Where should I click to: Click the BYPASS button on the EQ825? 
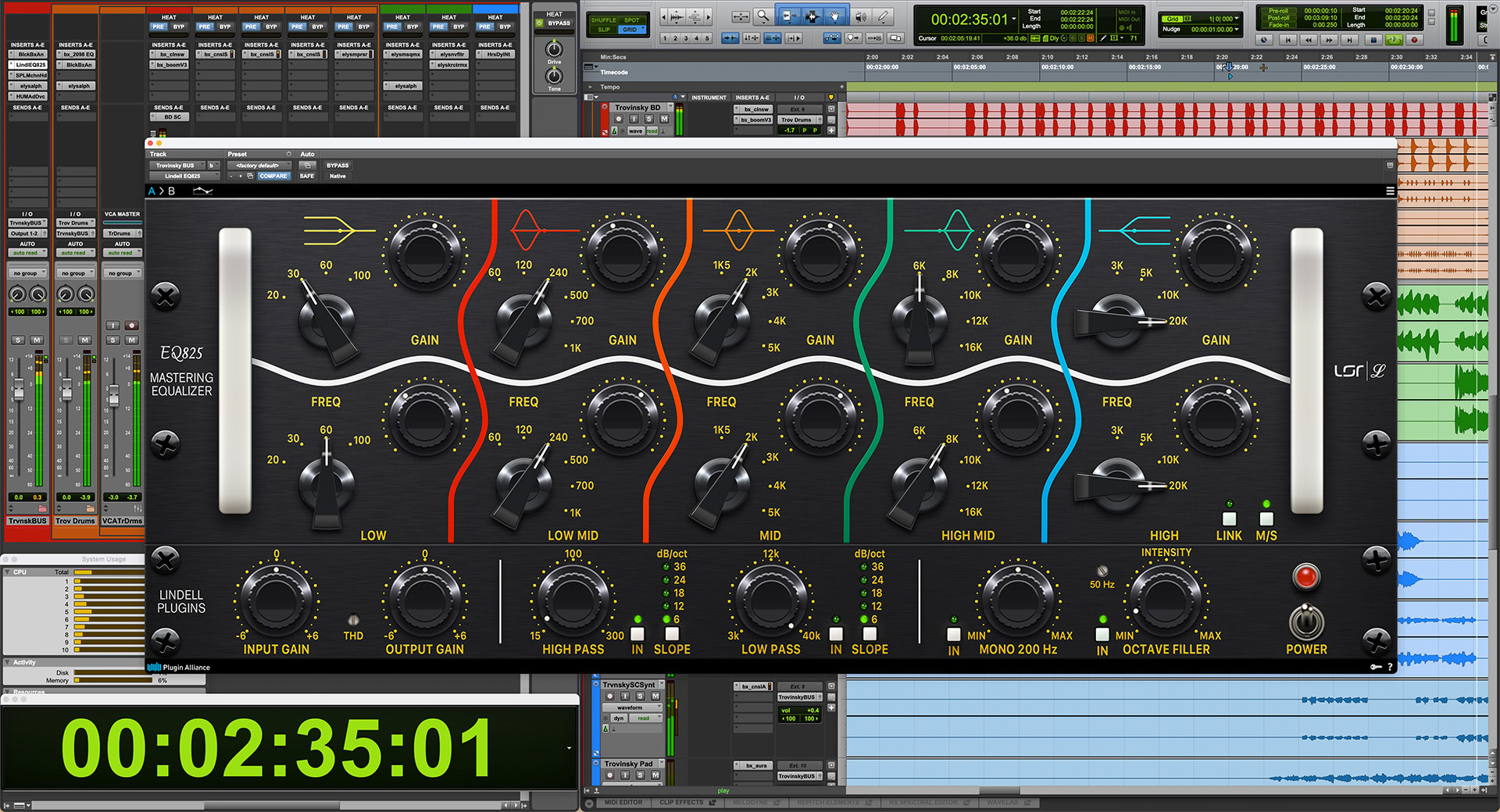point(337,165)
